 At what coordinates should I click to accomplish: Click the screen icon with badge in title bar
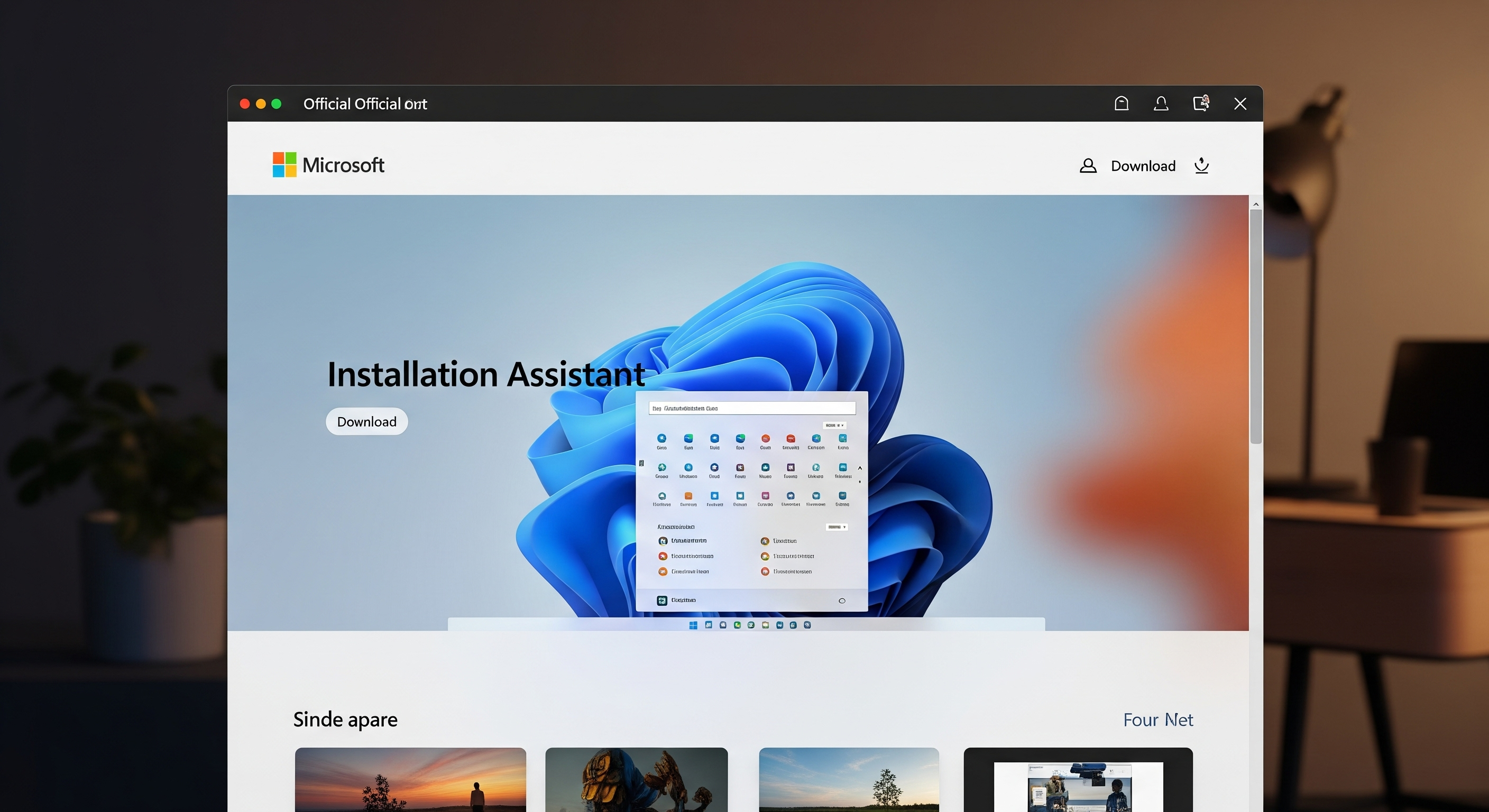(1201, 104)
